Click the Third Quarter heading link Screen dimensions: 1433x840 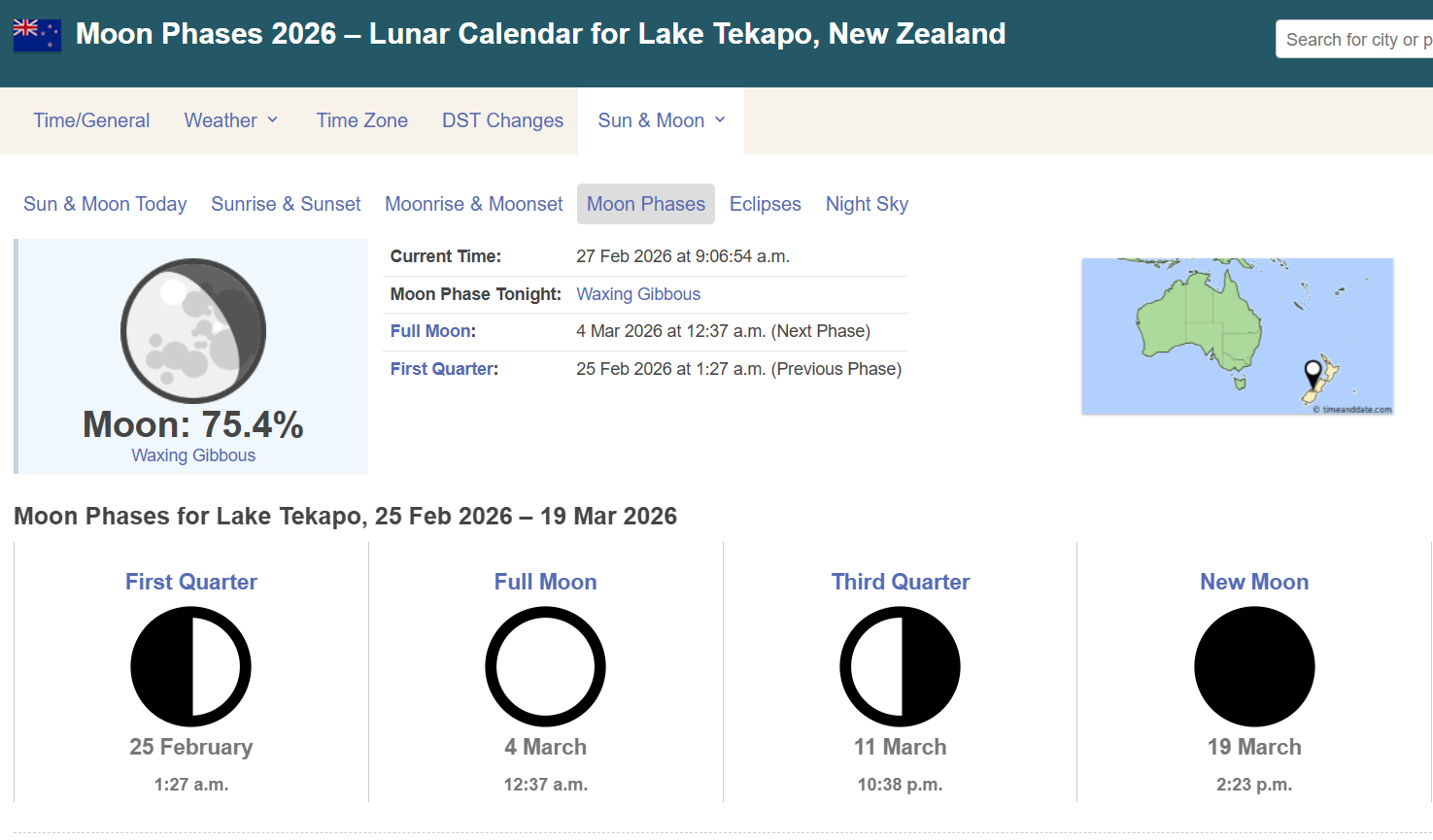(900, 582)
